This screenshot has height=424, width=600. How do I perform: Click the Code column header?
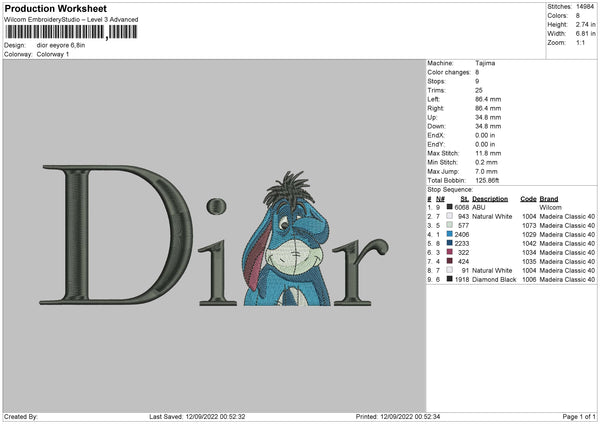pos(529,199)
